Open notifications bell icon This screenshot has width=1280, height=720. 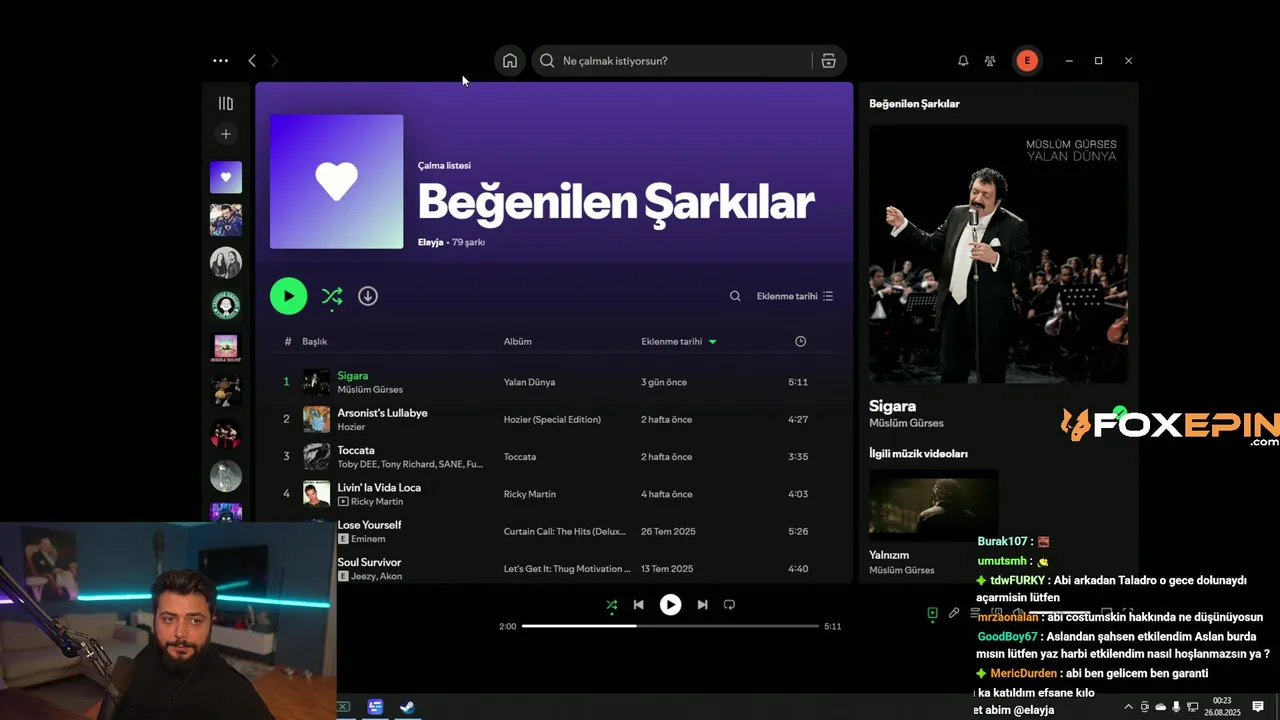coord(963,61)
